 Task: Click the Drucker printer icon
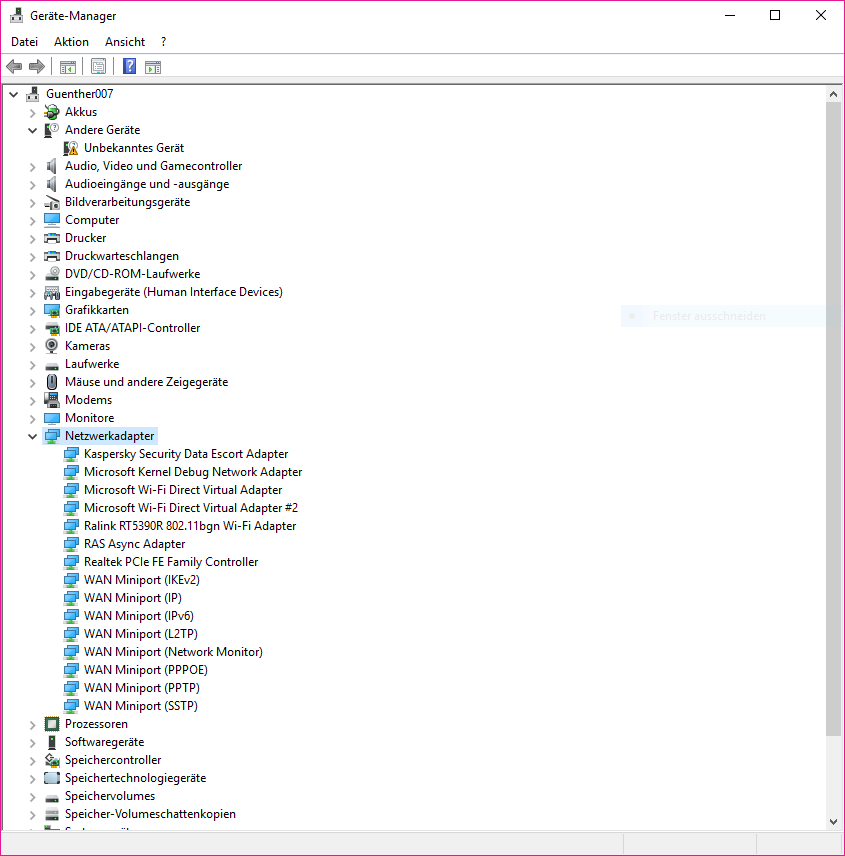(x=52, y=238)
